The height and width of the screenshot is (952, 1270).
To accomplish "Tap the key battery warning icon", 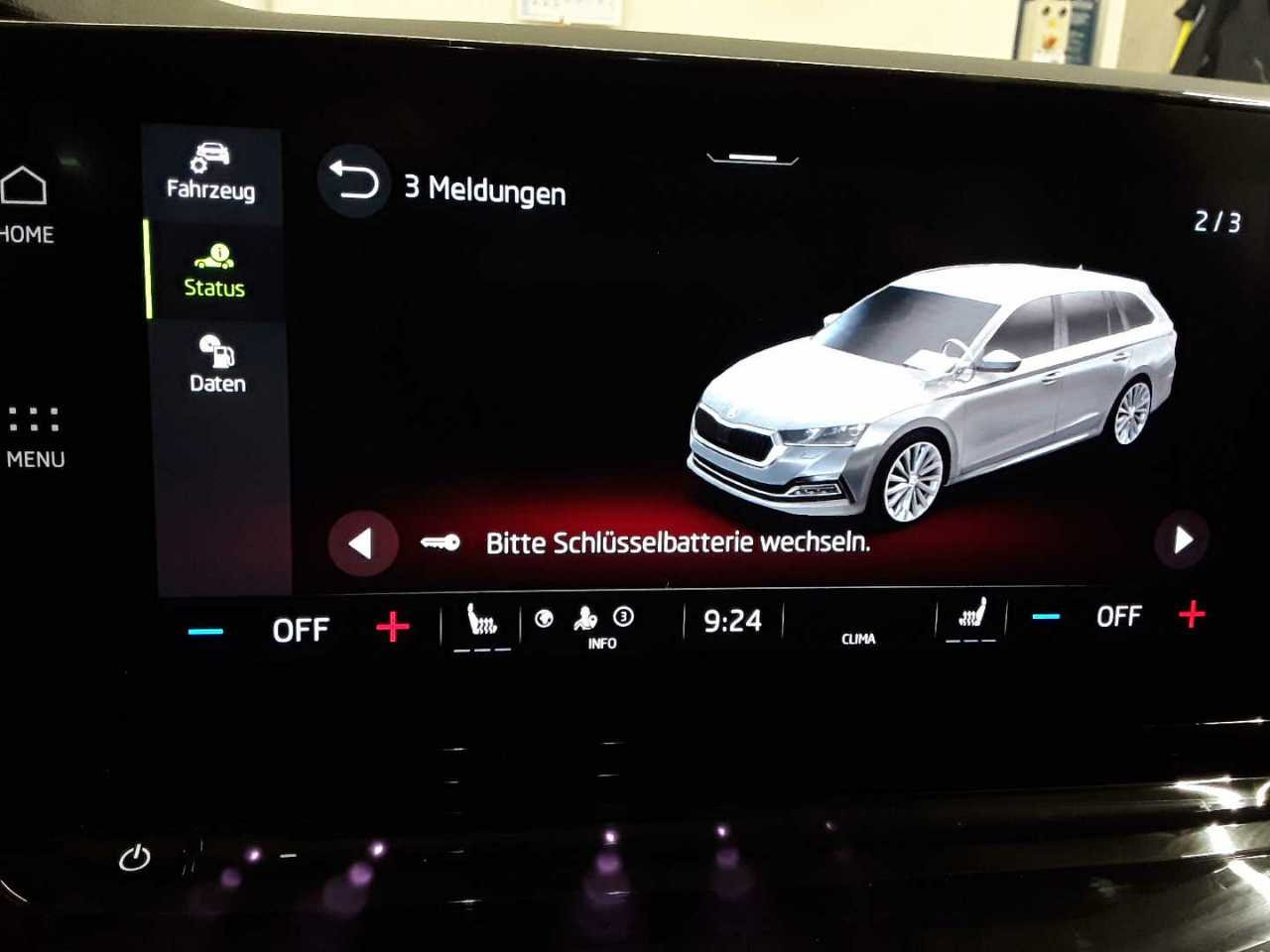I will click(x=440, y=542).
